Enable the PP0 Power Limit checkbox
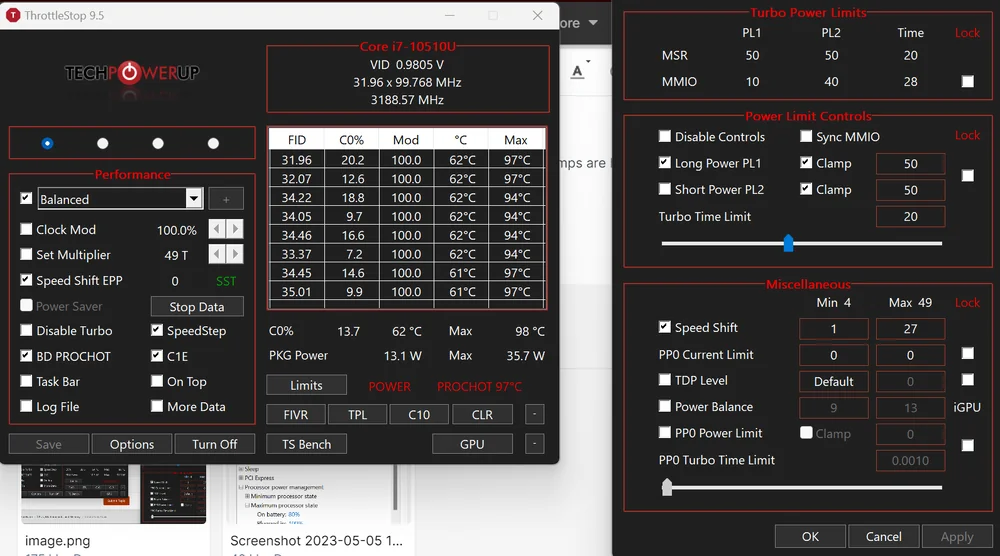The height and width of the screenshot is (556, 1000). pos(665,432)
